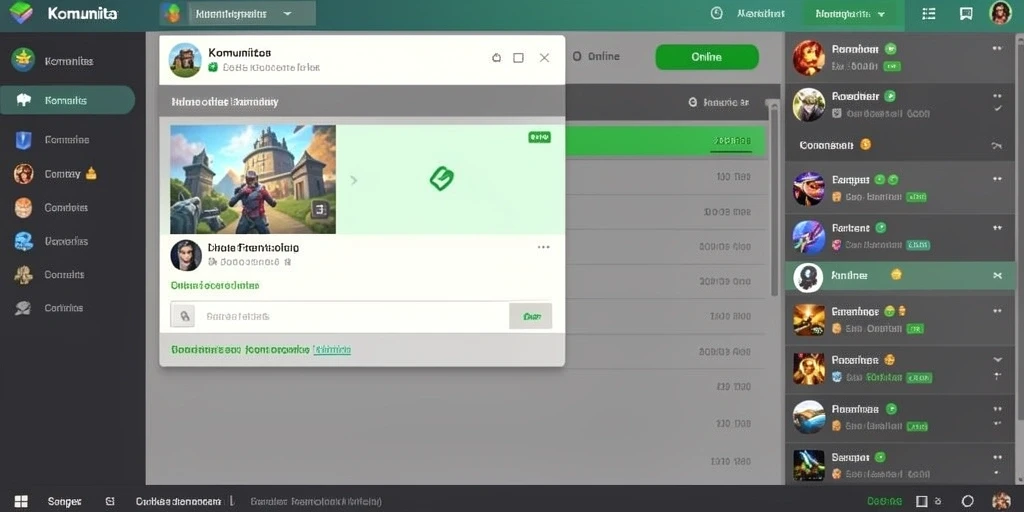Open the tan figure icon in sidebar
The image size is (1024, 512).
[x=23, y=274]
